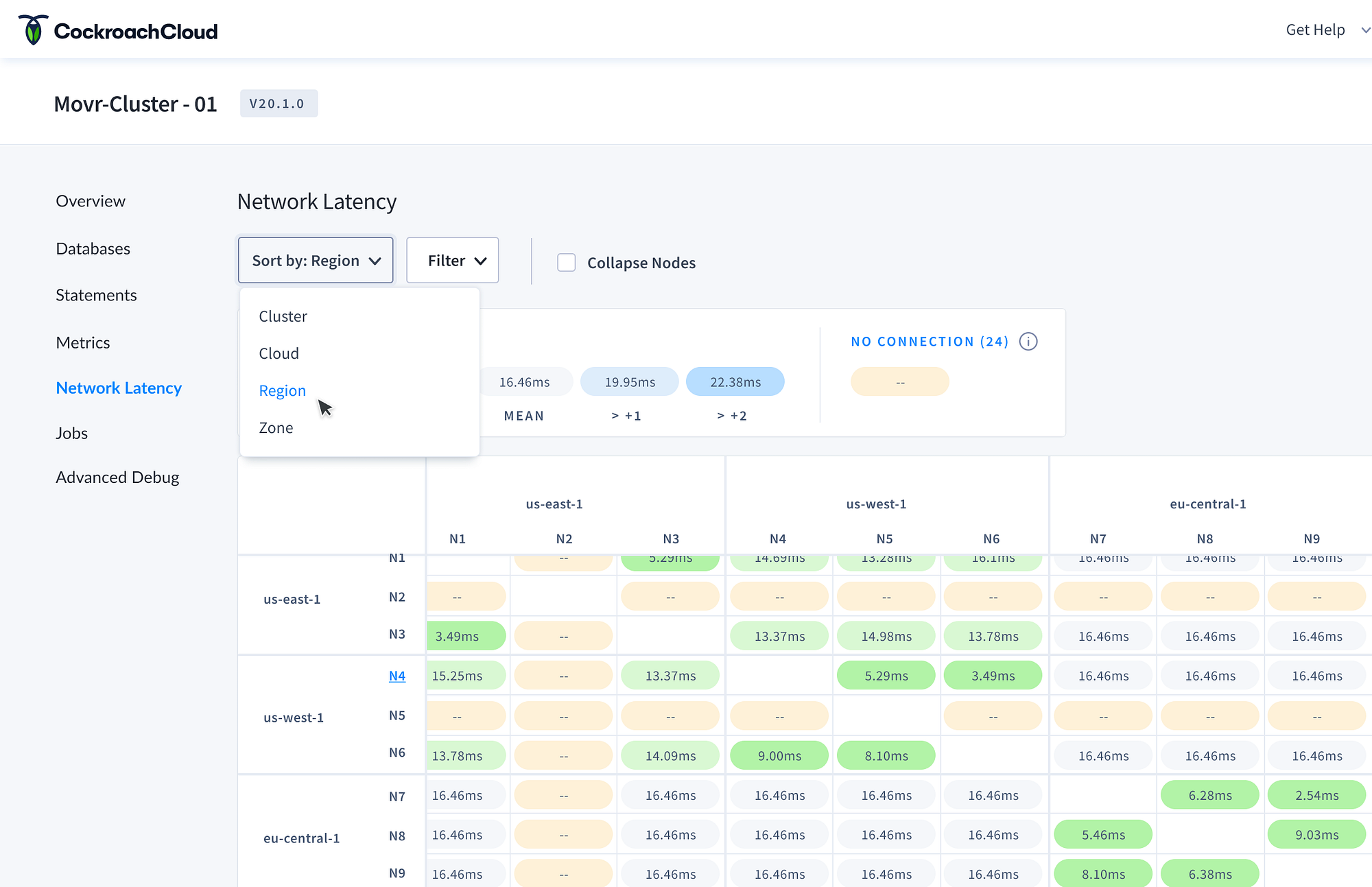Click the 14.09ms cell in row N6
The height and width of the screenshot is (887, 1372).
coord(670,755)
